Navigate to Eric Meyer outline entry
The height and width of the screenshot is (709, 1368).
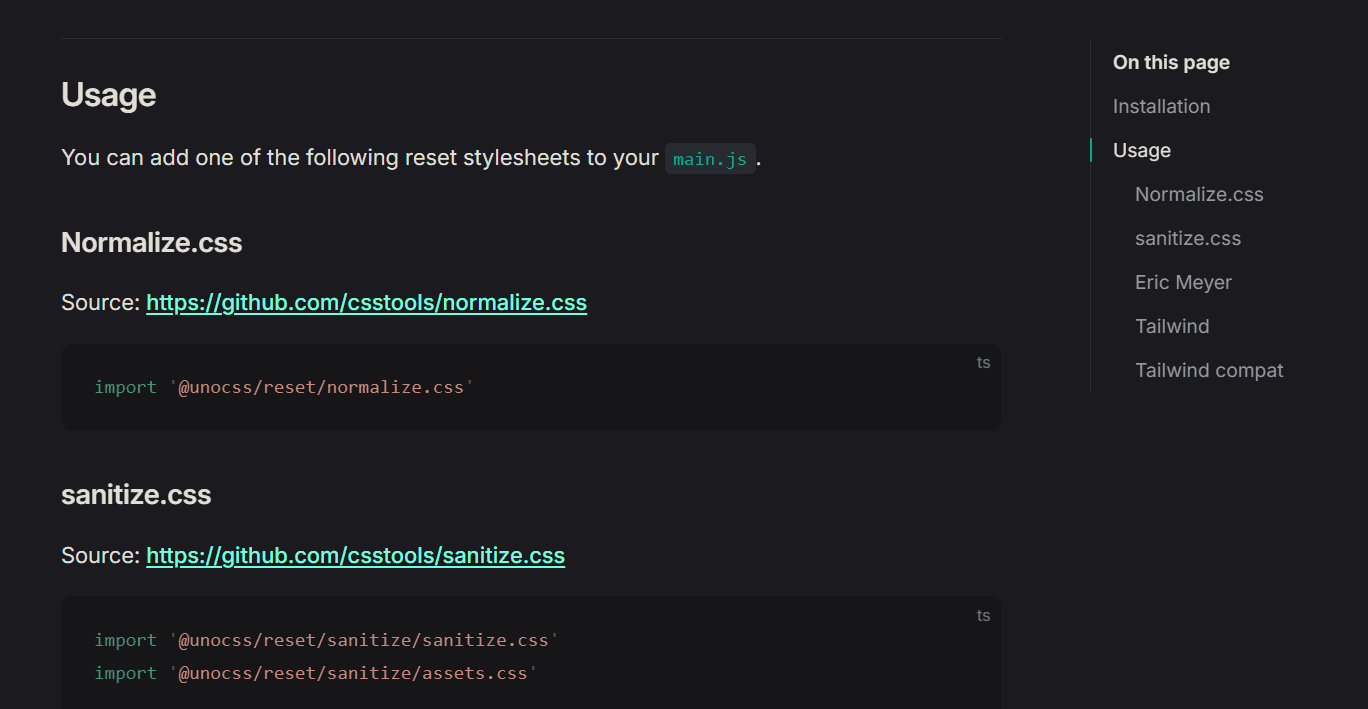click(1183, 282)
